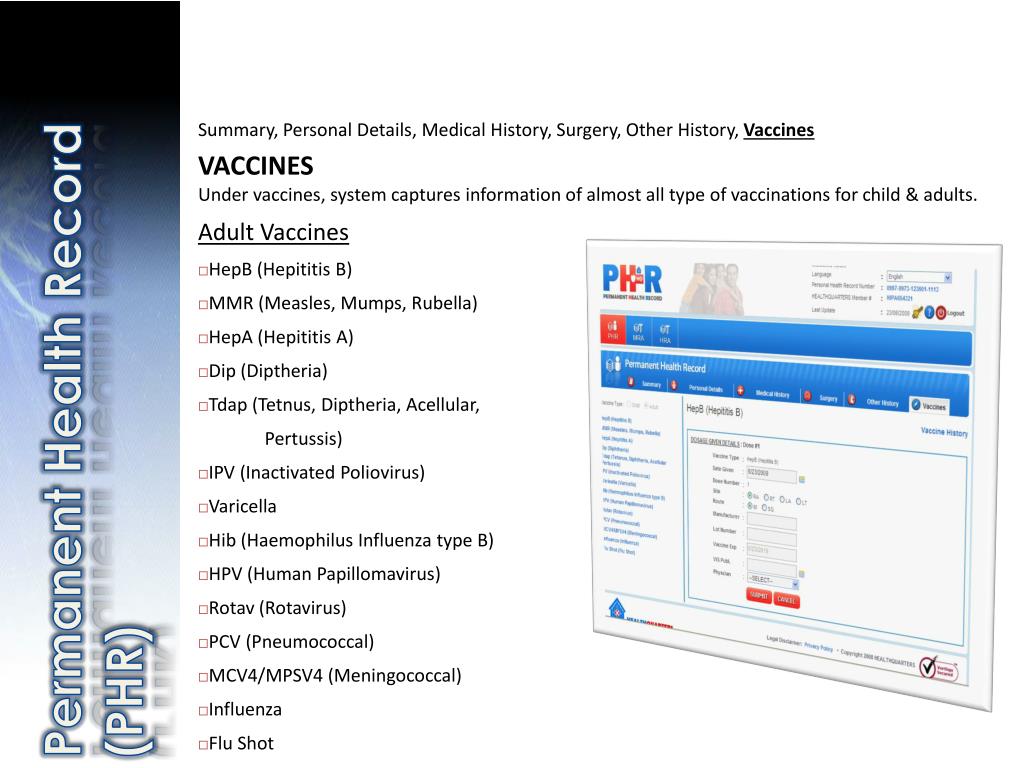Select MMR (Measles, Mumps, Rubella) in the sidebar list
The width and height of the screenshot is (1024, 768).
click(x=631, y=431)
